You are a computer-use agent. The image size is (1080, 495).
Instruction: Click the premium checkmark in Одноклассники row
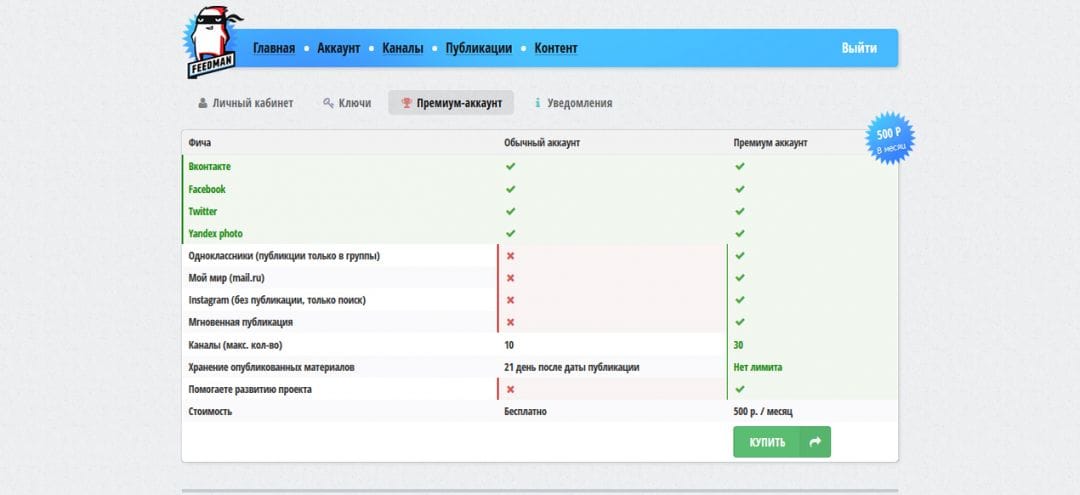click(740, 255)
